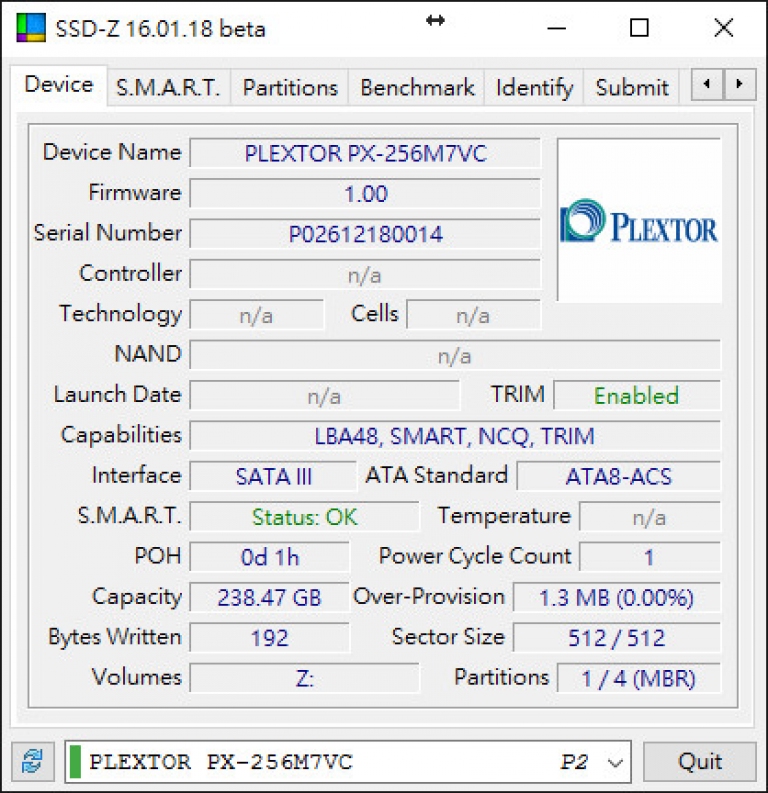Click the ATA Standard value ATA8-ACS

(619, 477)
